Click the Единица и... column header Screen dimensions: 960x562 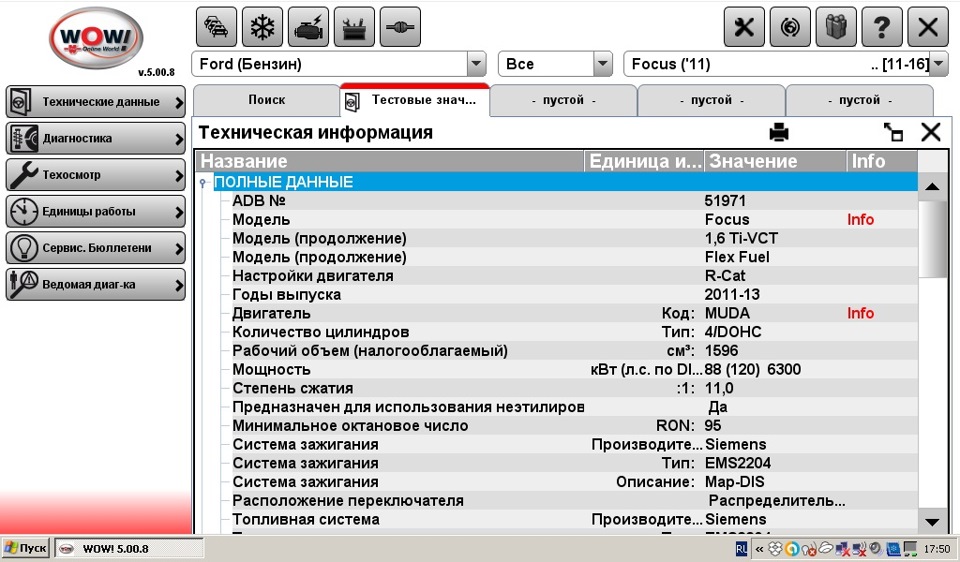click(x=644, y=161)
